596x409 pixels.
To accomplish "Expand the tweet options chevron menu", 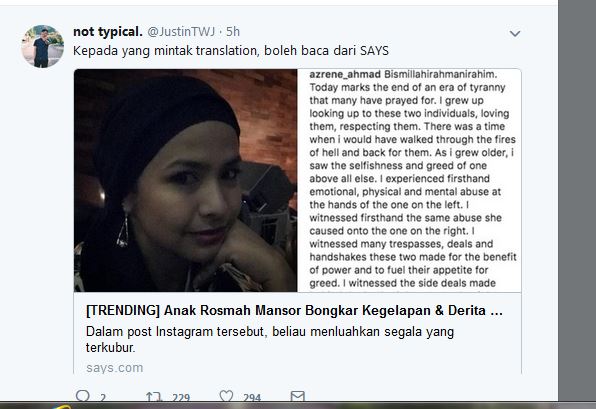I will [x=515, y=33].
